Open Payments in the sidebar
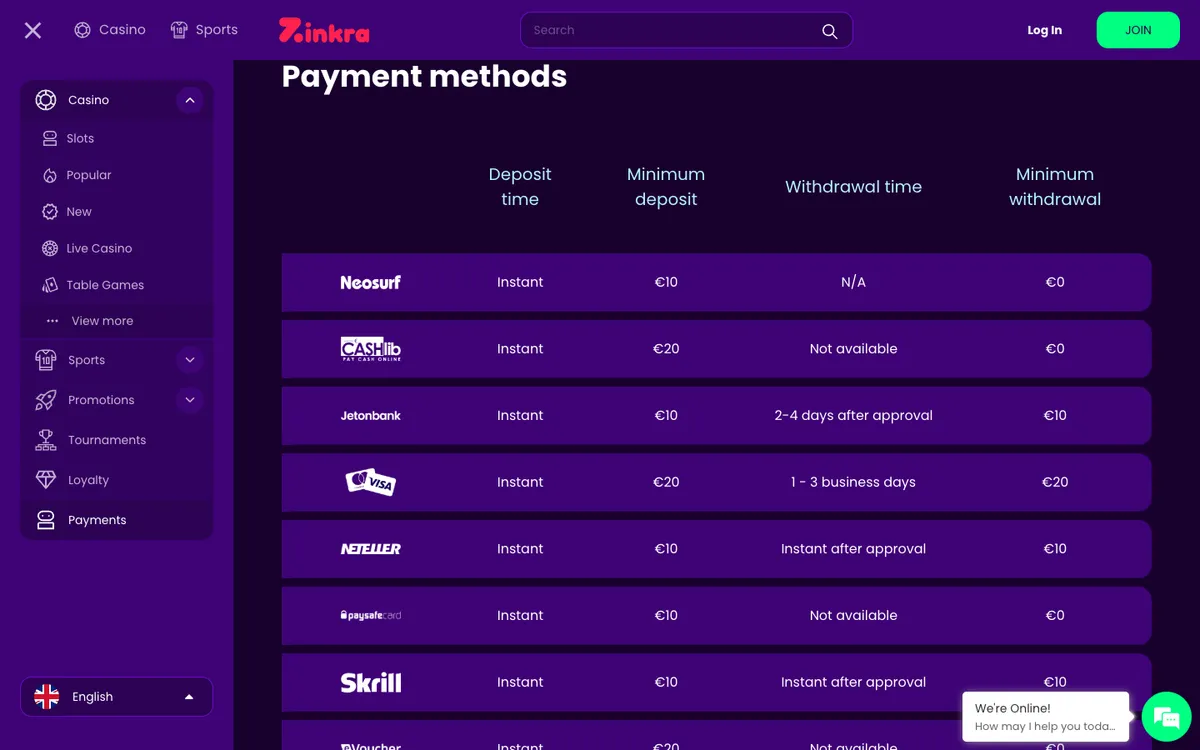The image size is (1200, 750). (x=97, y=520)
